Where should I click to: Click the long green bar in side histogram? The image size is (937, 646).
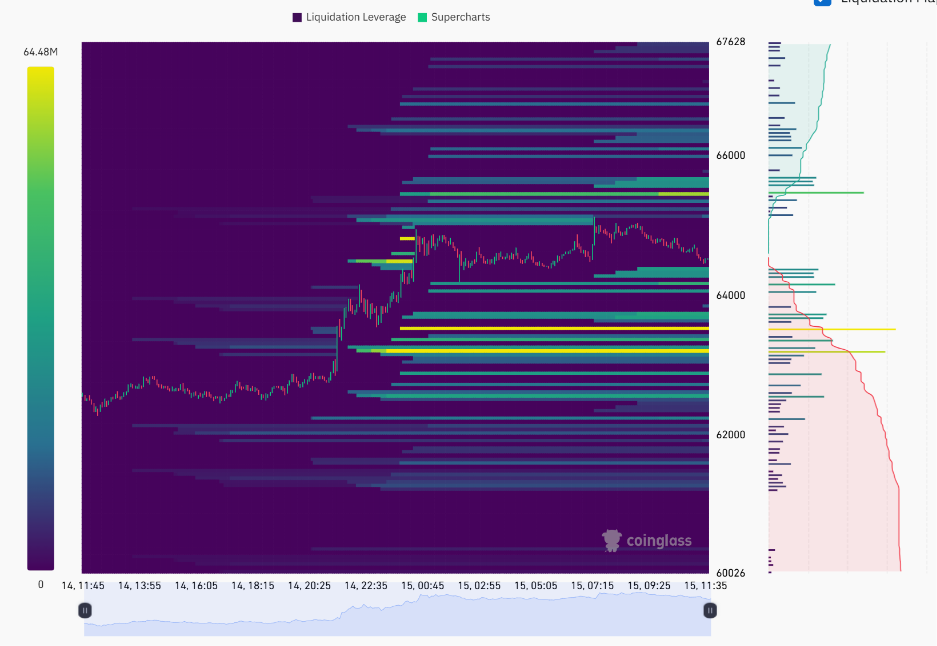pyautogui.click(x=816, y=193)
